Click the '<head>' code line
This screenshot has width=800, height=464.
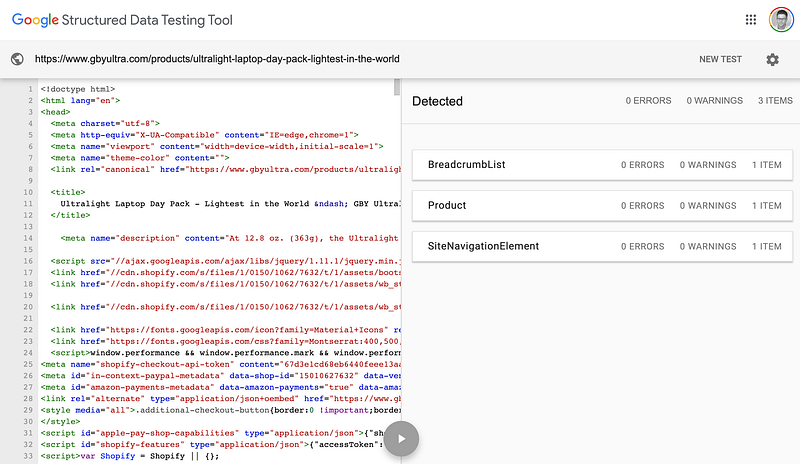(56, 112)
